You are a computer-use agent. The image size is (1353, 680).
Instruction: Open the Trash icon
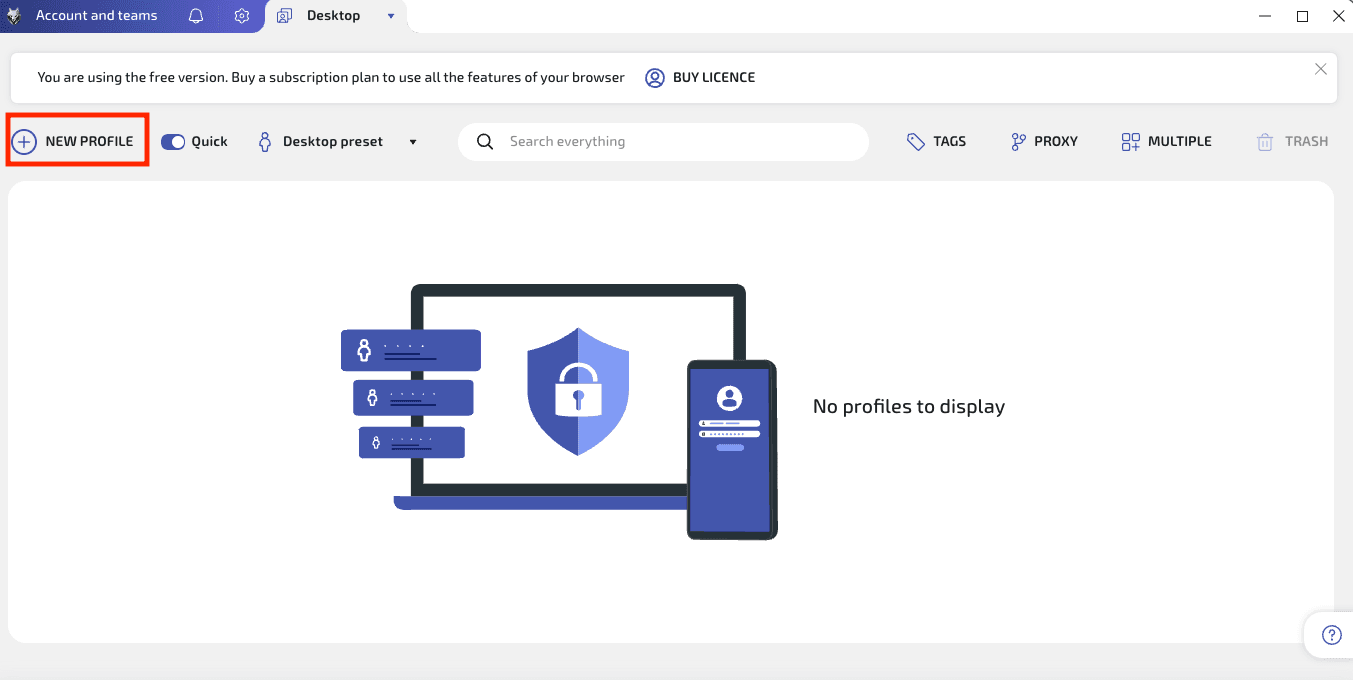pos(1262,141)
